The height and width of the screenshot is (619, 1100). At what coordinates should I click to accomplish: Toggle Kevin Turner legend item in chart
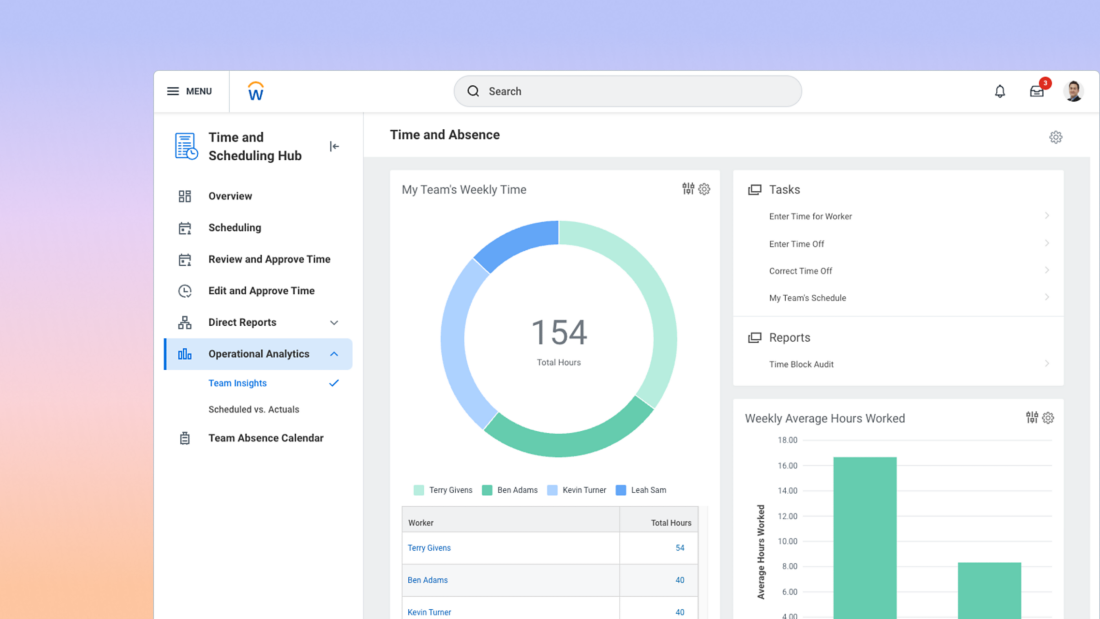tap(576, 490)
